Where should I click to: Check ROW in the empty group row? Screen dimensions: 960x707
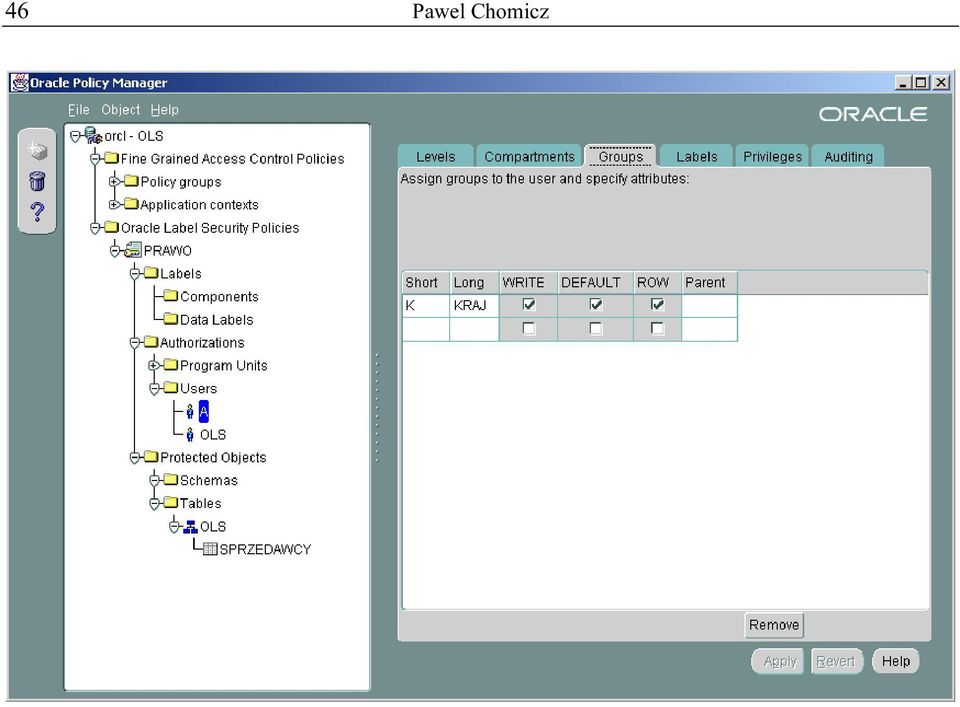(x=657, y=329)
